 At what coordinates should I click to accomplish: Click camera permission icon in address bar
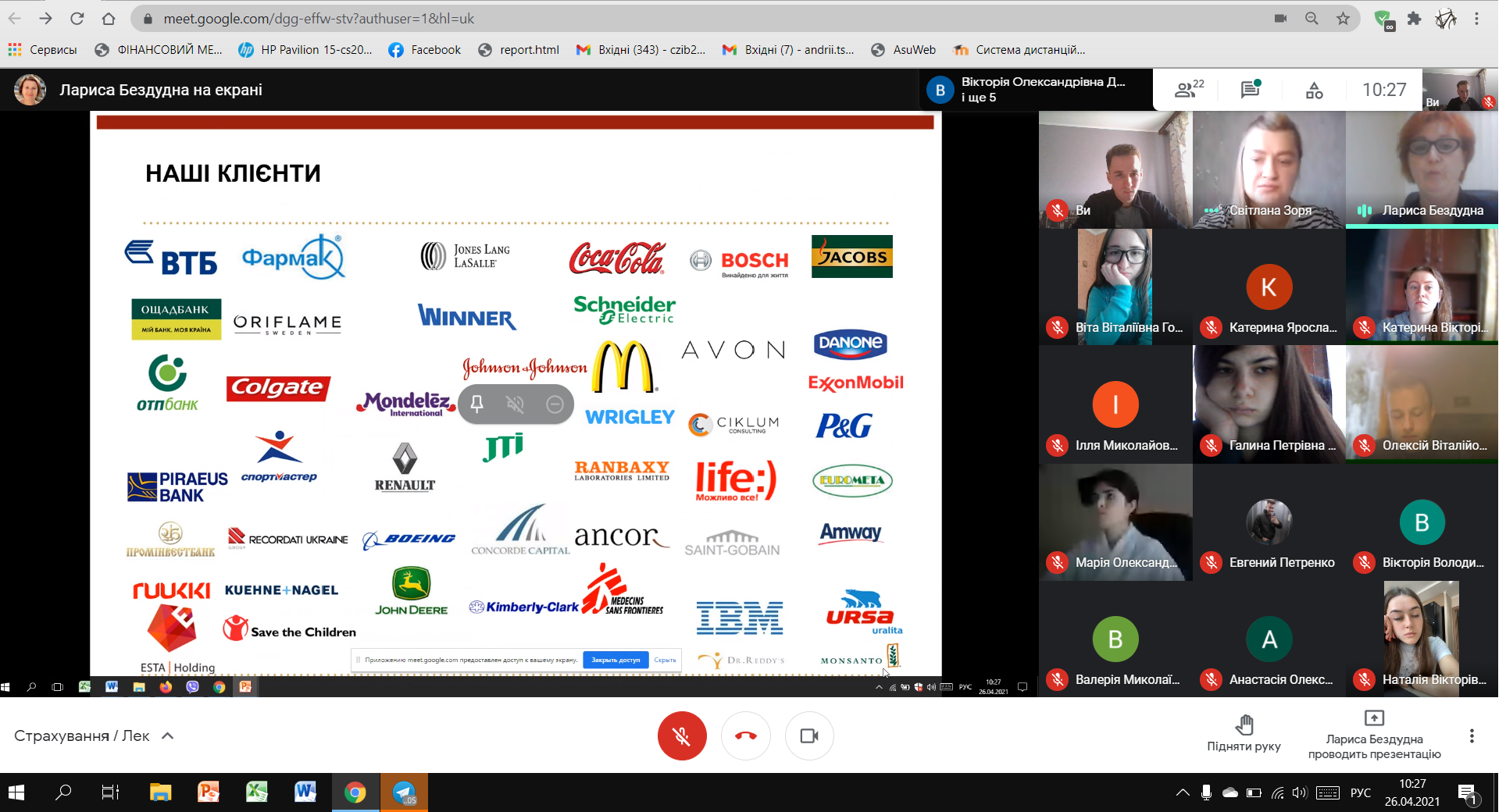1280,18
